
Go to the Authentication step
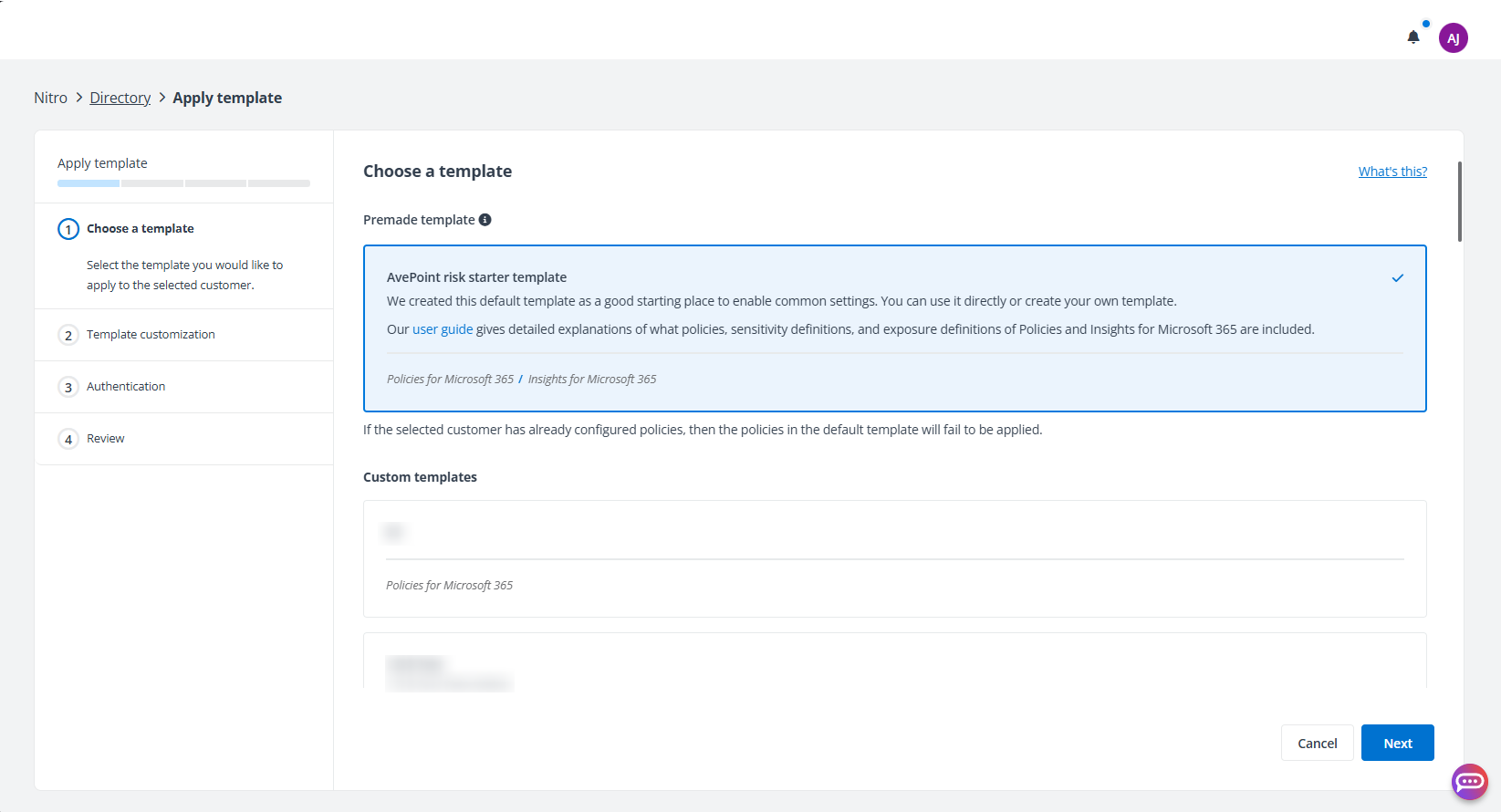pyautogui.click(x=126, y=387)
